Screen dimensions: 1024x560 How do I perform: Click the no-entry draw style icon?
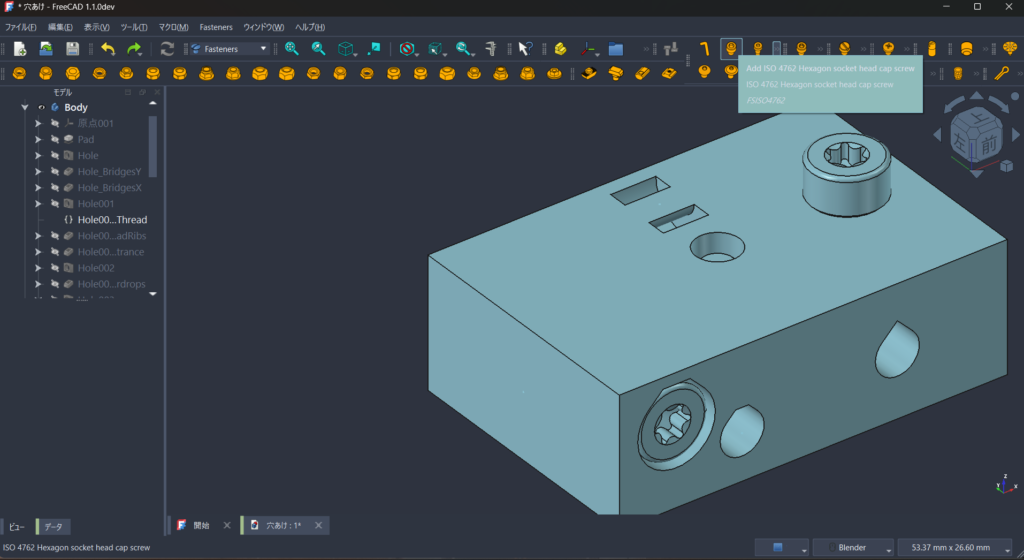pyautogui.click(x=406, y=49)
